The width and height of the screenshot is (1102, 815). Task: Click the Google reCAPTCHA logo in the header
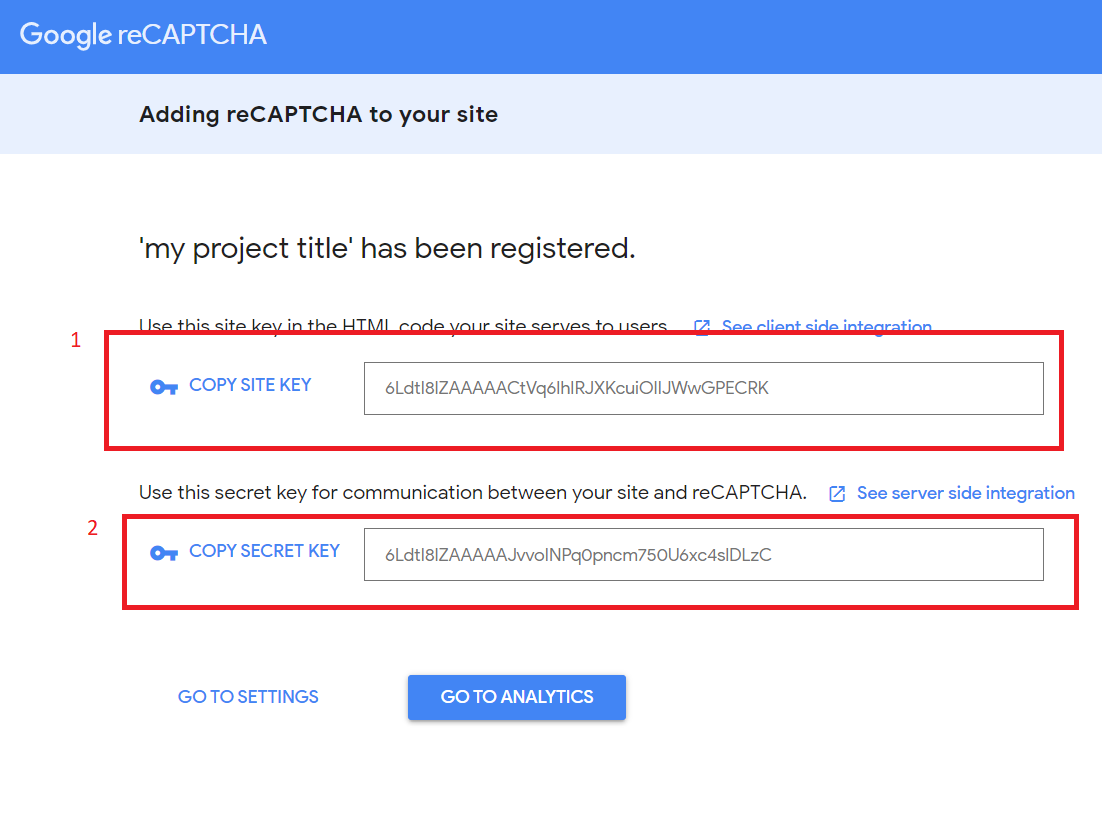143,35
